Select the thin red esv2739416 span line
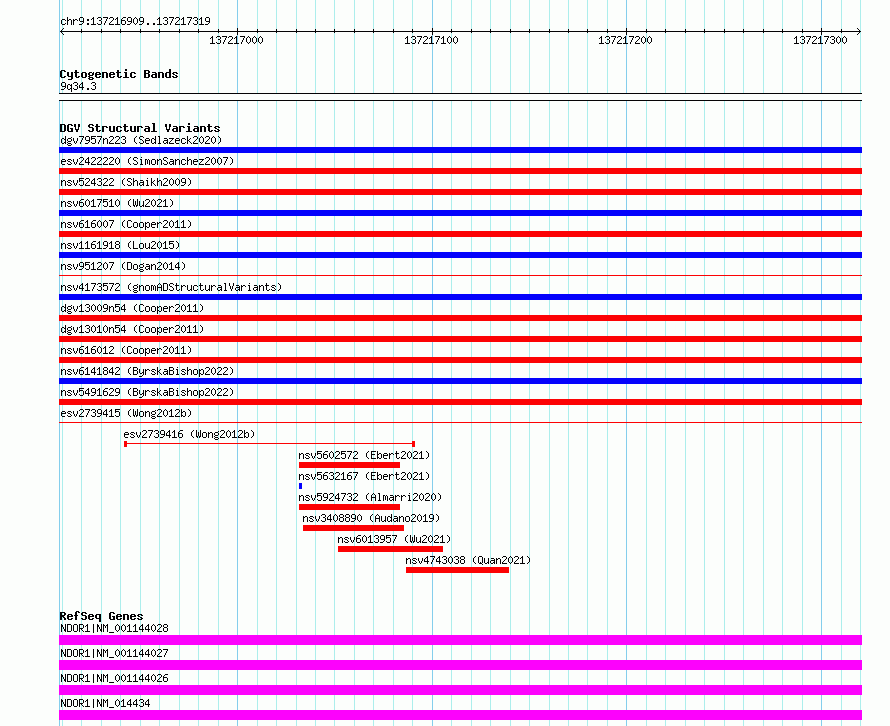Screen dimensions: 890x726 270,444
